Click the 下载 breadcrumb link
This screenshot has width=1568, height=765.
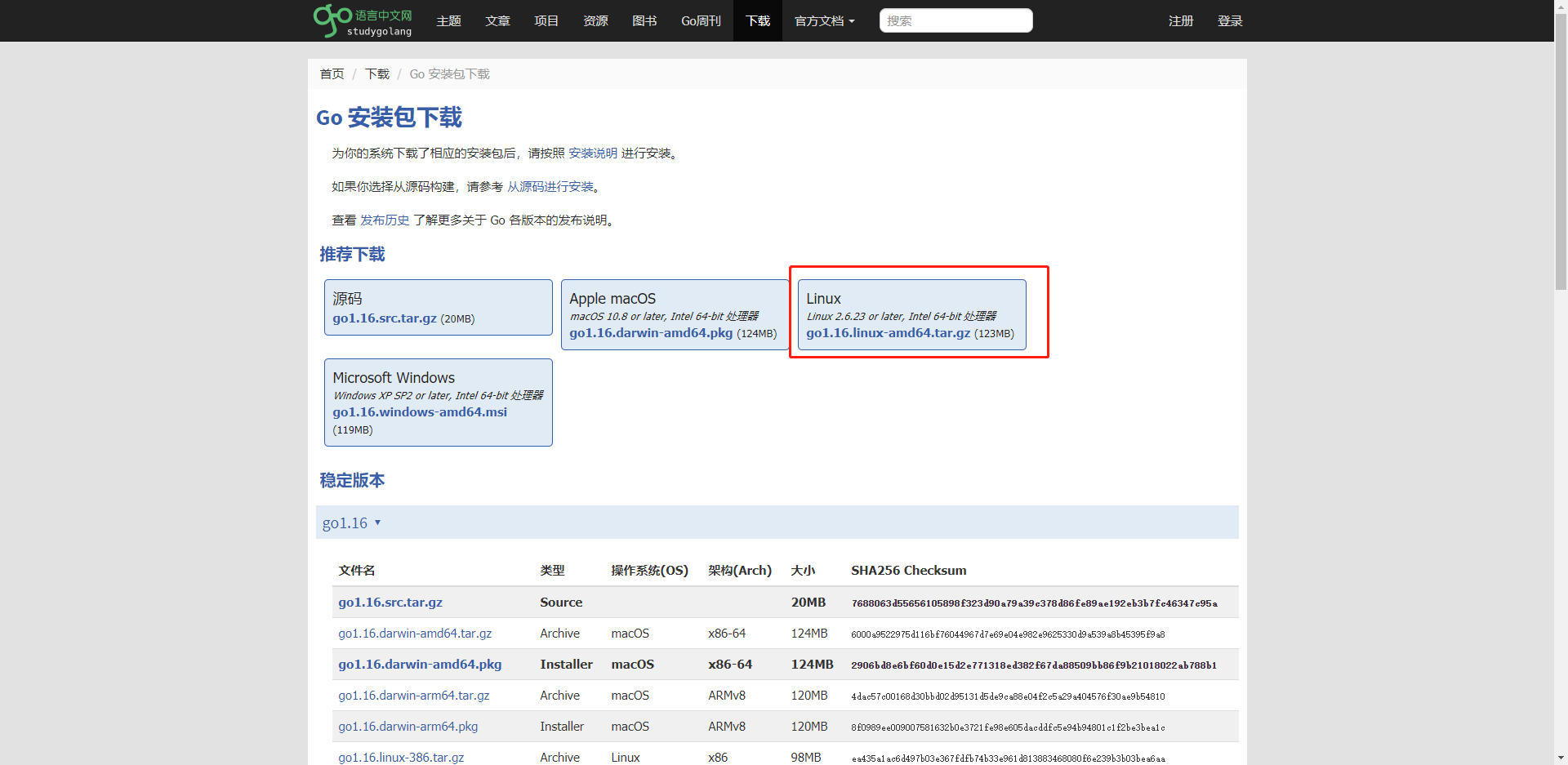(x=377, y=73)
